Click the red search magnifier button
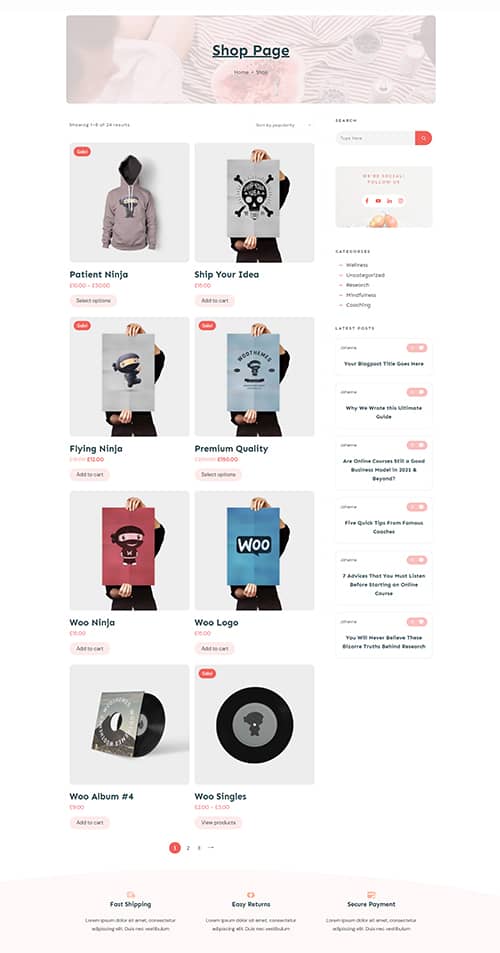Screen dimensions: 500x953 pyautogui.click(x=423, y=138)
